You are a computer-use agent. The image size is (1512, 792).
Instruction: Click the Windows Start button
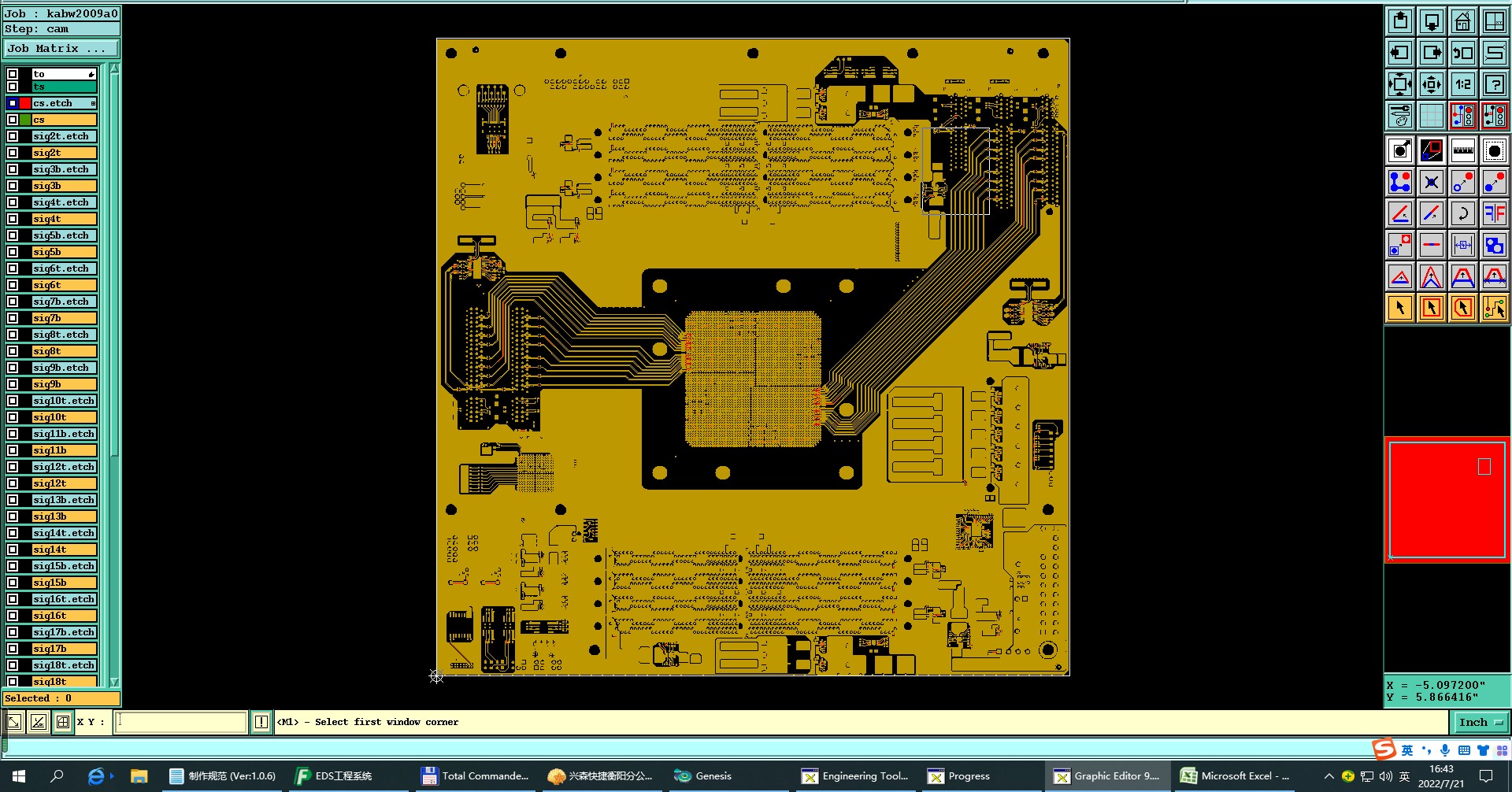[19, 776]
